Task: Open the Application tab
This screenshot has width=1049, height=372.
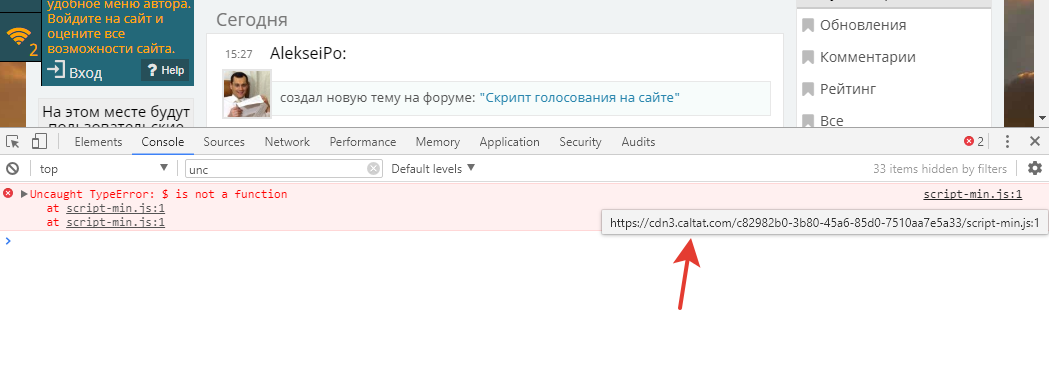Action: pyautogui.click(x=510, y=142)
